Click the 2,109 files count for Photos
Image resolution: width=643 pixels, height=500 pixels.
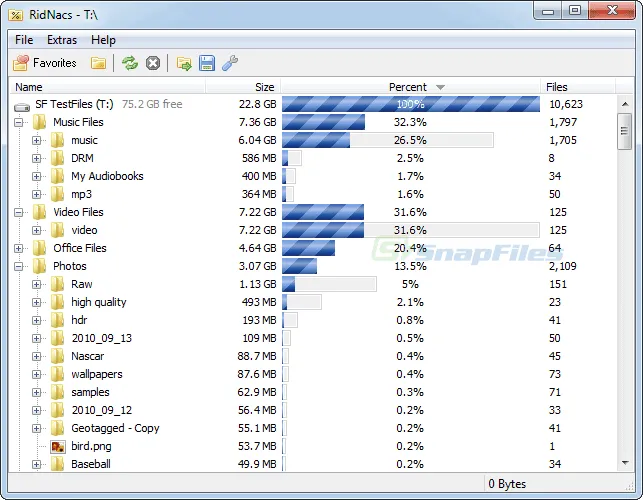pyautogui.click(x=563, y=266)
